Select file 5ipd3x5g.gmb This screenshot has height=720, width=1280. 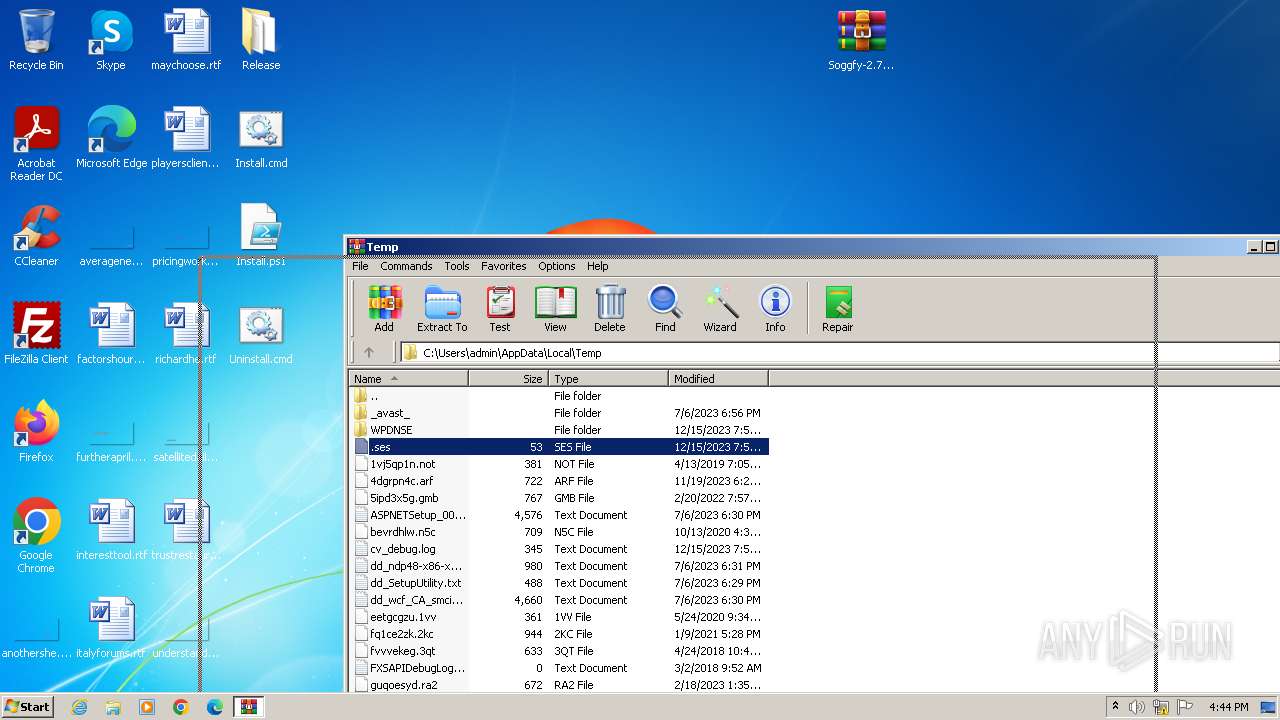558,498
